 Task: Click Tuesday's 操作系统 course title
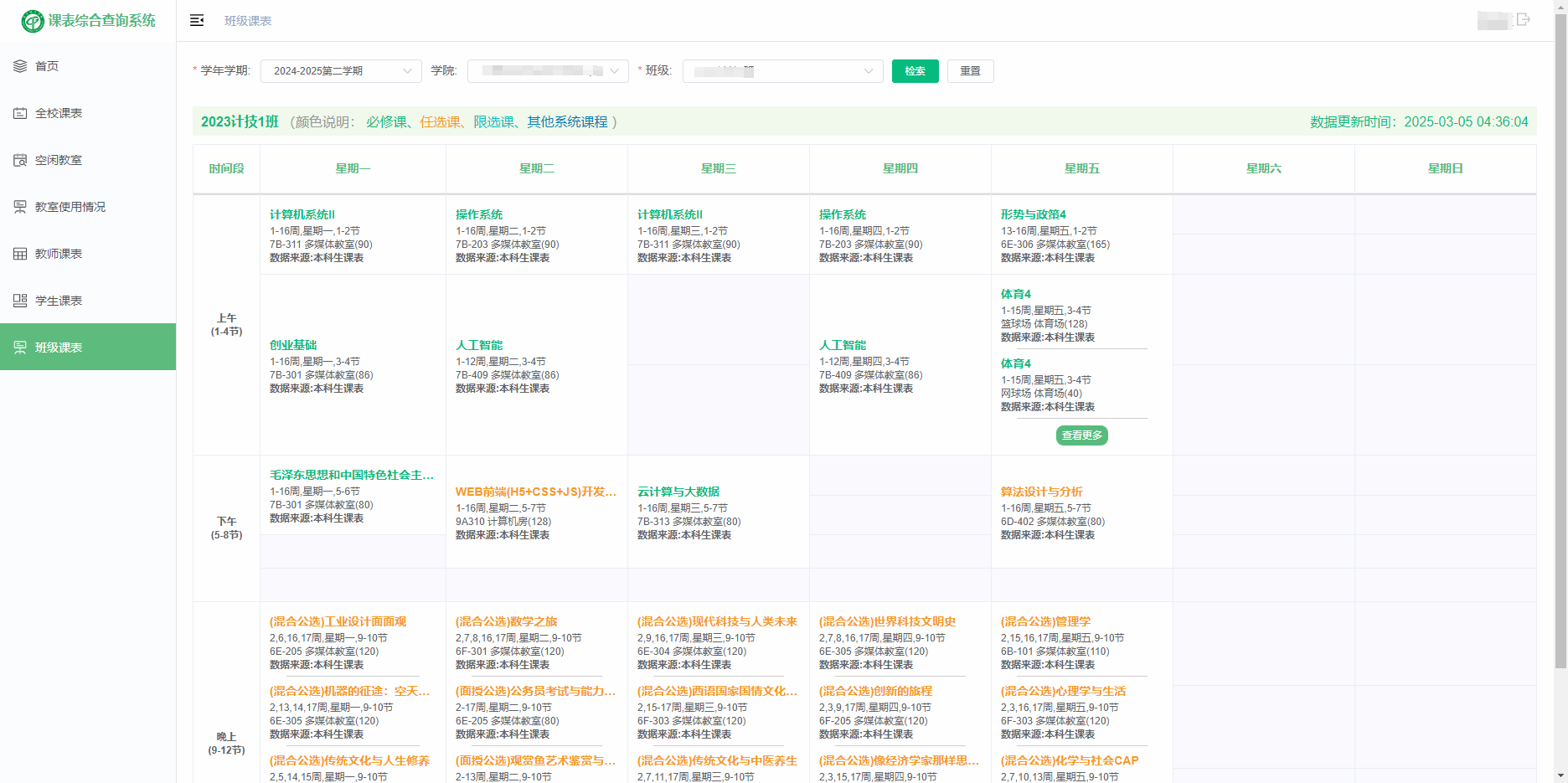[479, 215]
